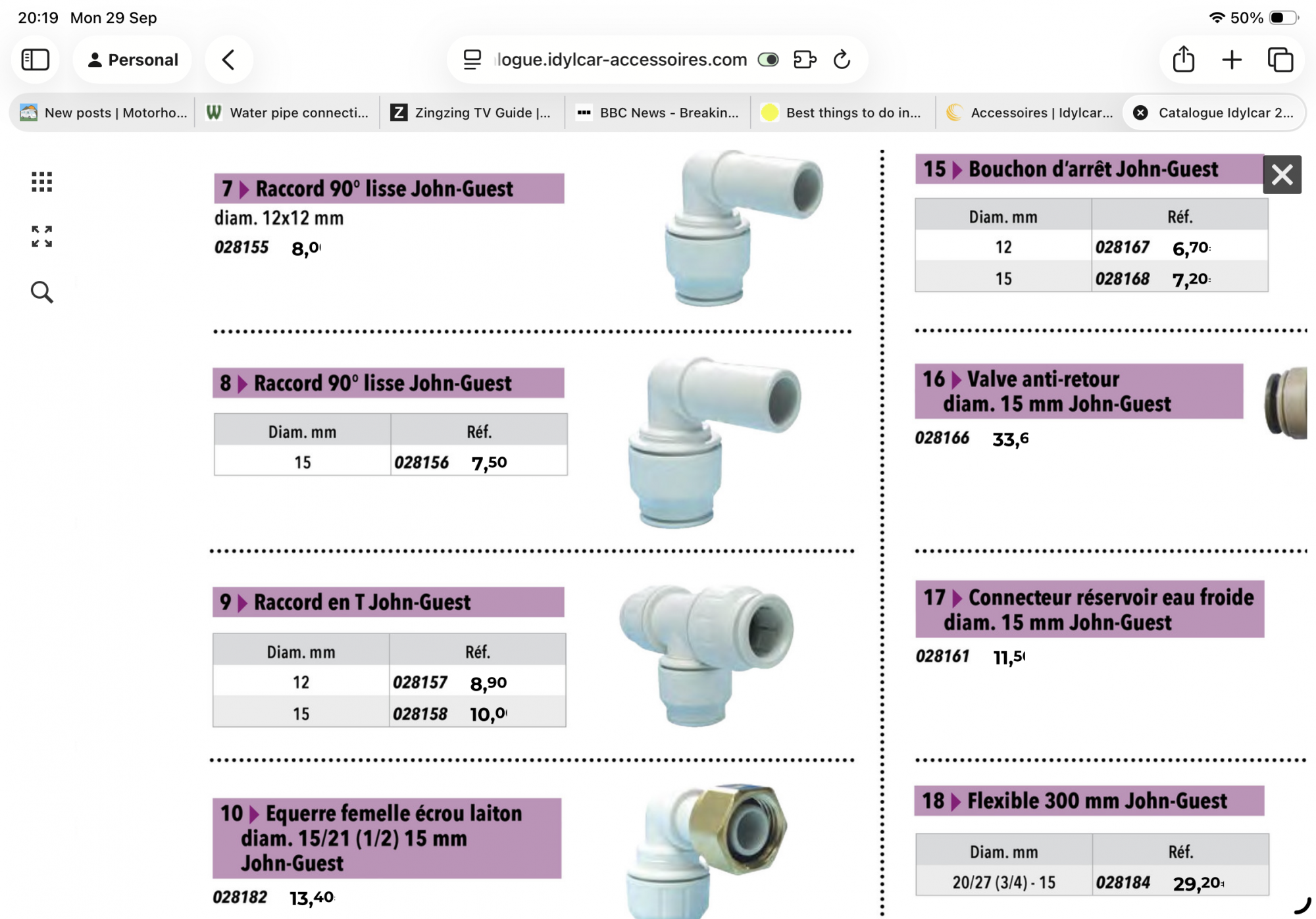
Task: Switch to Water pipe connecti... tab
Action: [x=288, y=112]
